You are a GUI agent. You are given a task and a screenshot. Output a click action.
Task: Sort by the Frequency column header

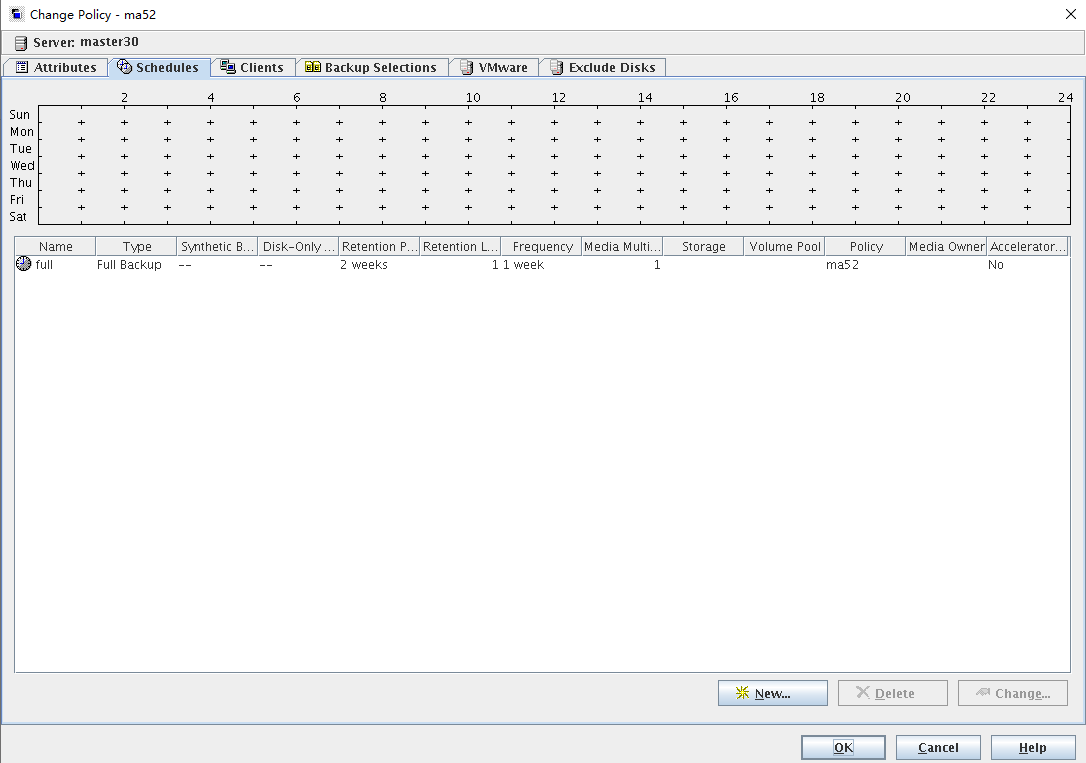tap(542, 247)
